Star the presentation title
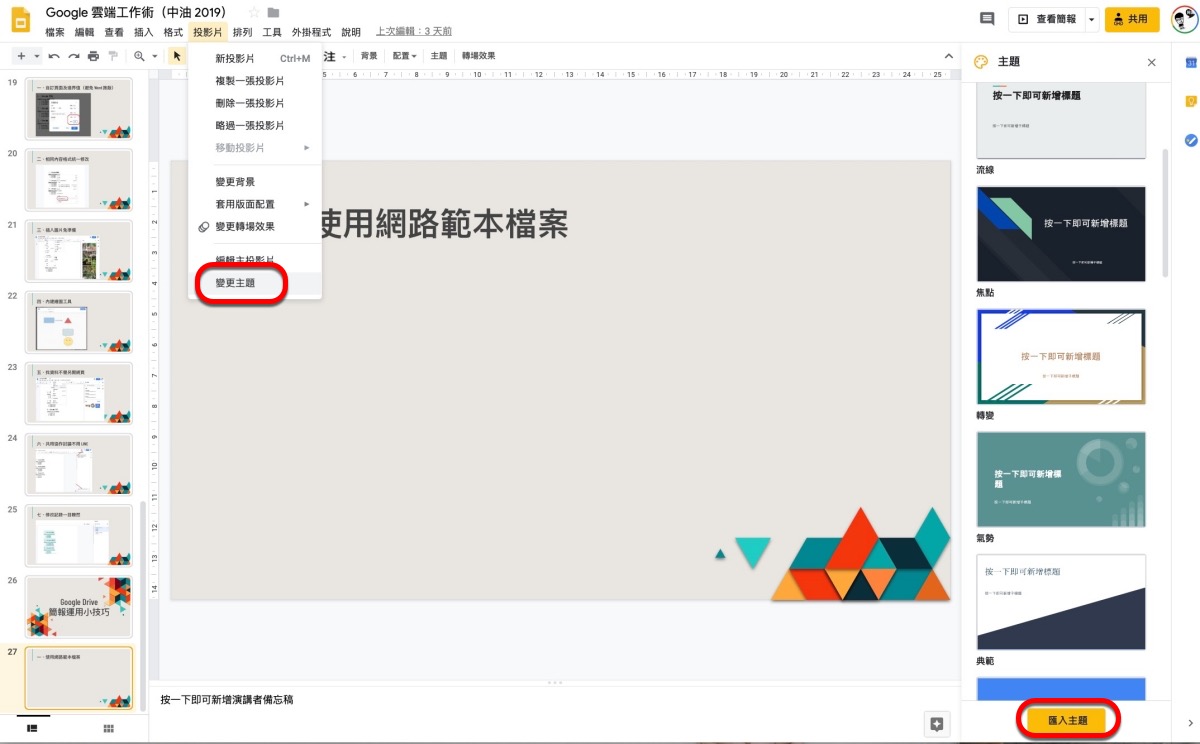This screenshot has width=1200, height=744. click(253, 12)
